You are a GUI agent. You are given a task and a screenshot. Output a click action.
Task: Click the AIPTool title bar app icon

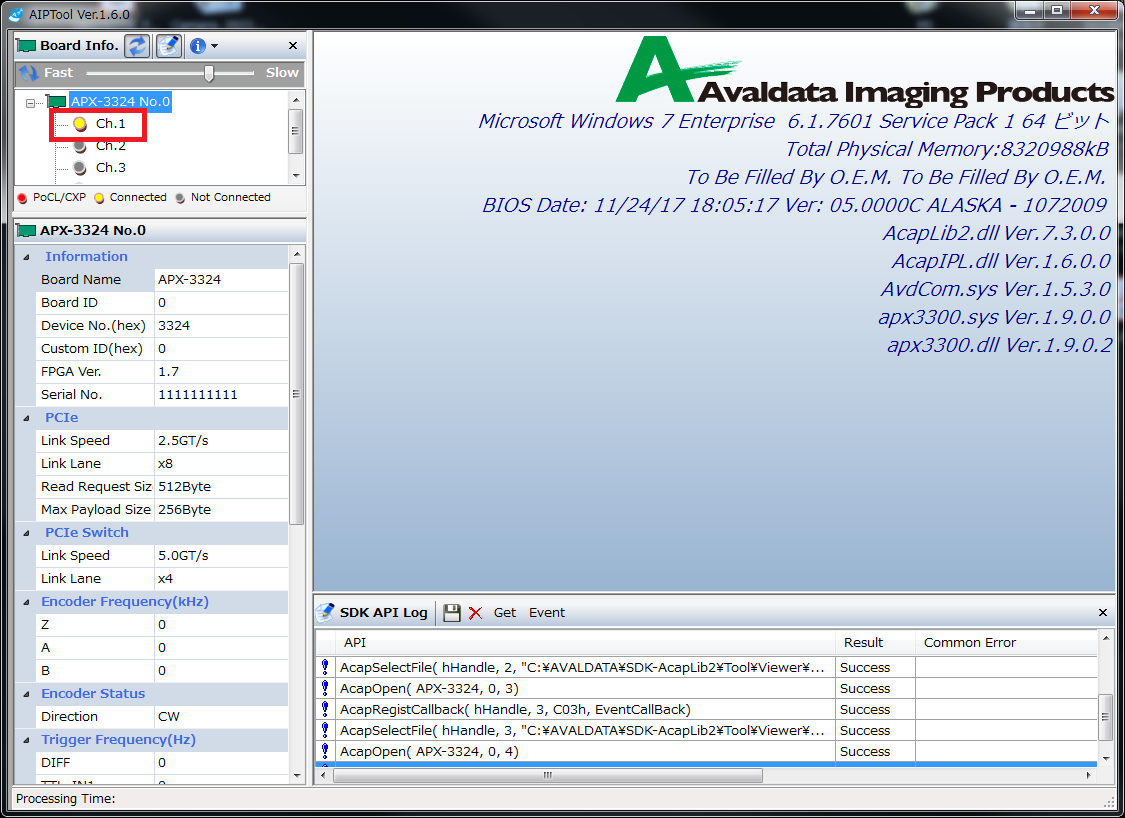[x=16, y=14]
